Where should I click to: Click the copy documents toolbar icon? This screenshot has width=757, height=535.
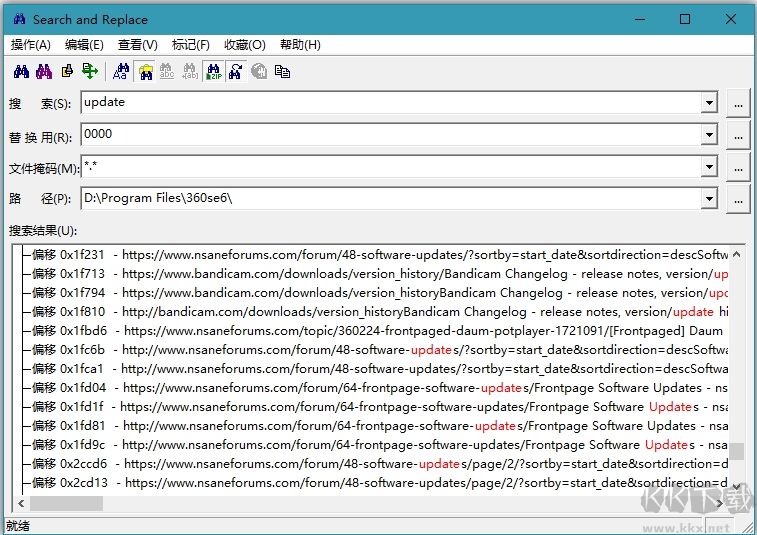[x=282, y=71]
